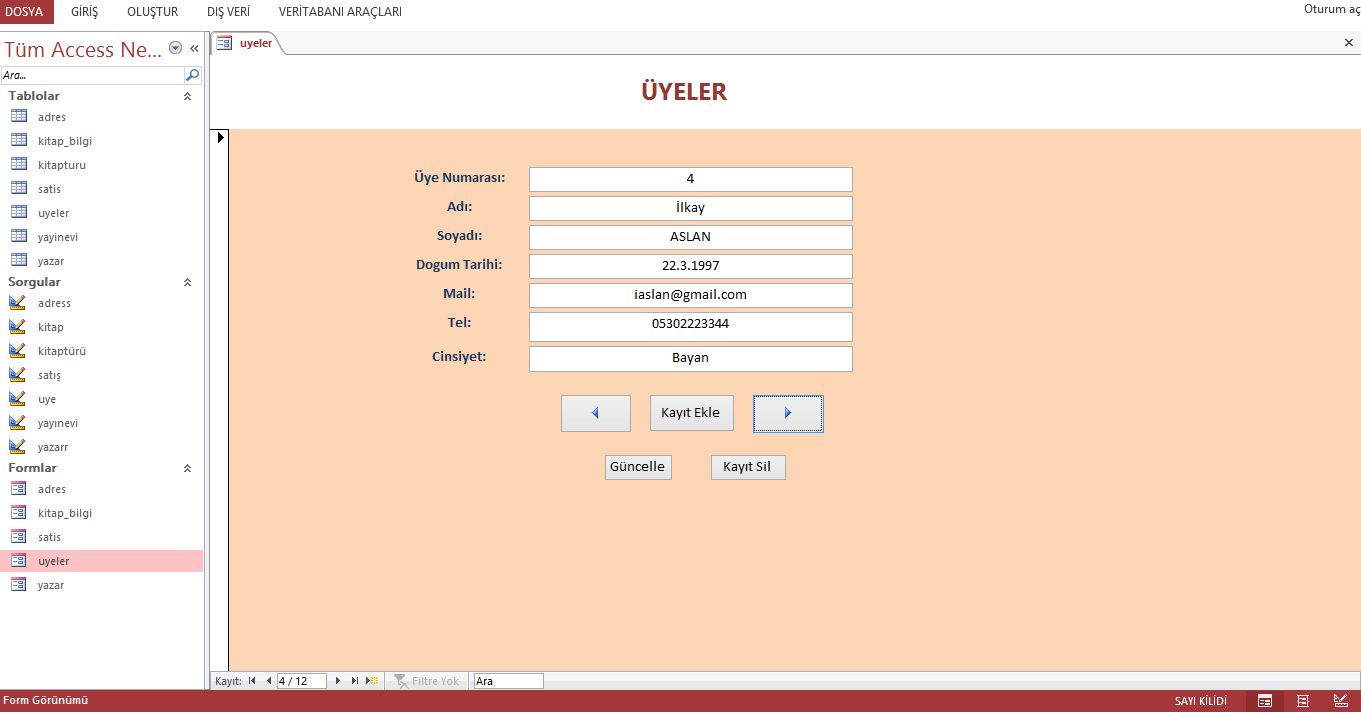Switch to Design View in status bar
This screenshot has width=1361, height=712.
click(x=1340, y=701)
